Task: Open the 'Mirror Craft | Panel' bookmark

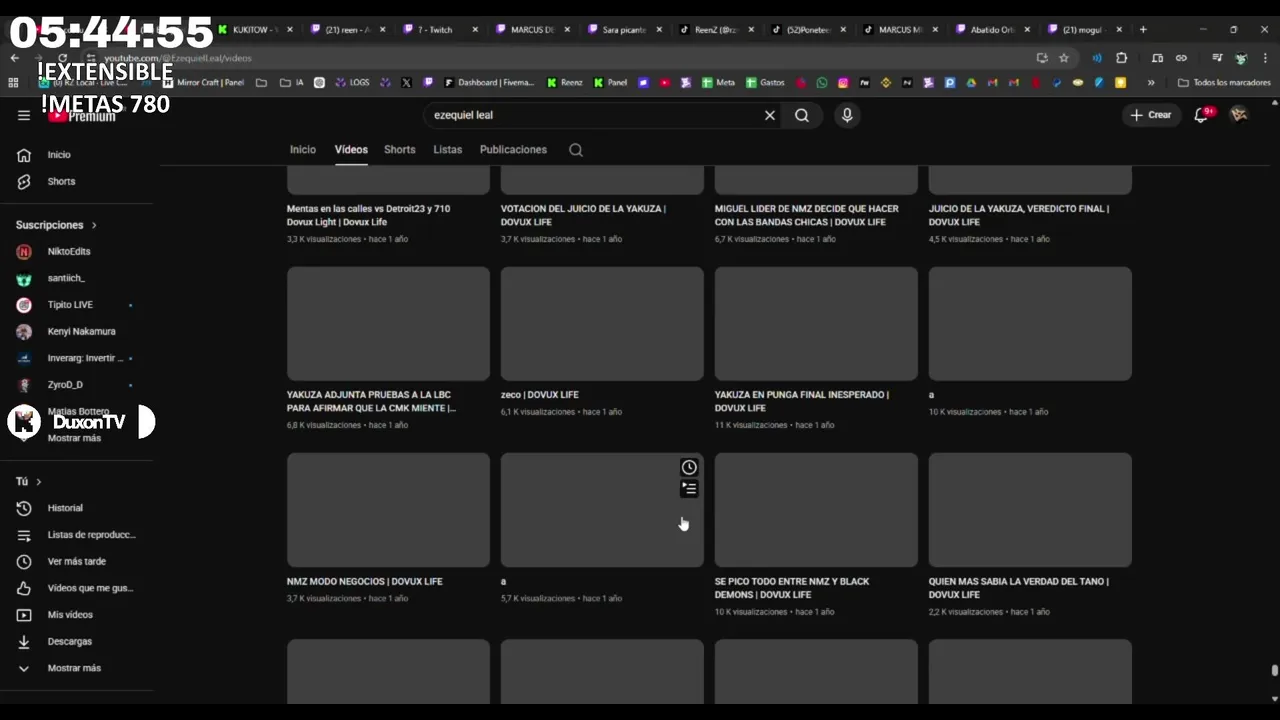Action: (204, 83)
